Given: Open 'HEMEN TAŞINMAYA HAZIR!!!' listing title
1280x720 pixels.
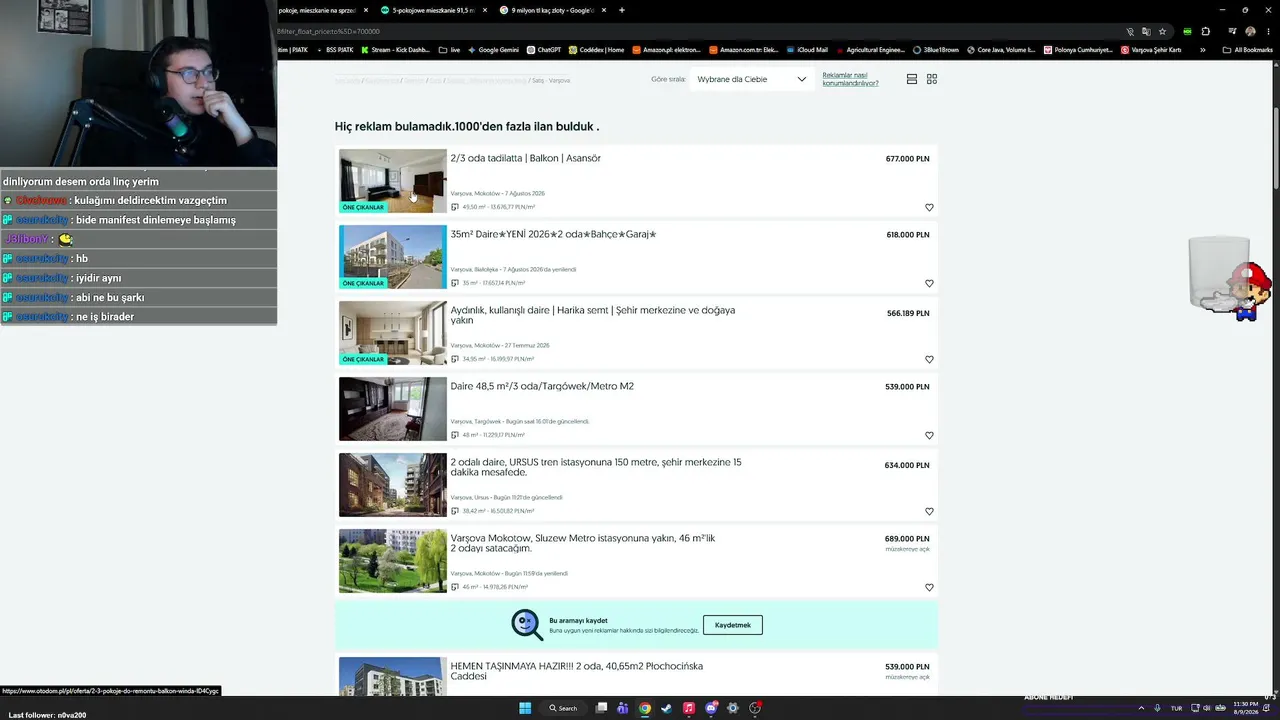Looking at the screenshot, I should point(576,671).
